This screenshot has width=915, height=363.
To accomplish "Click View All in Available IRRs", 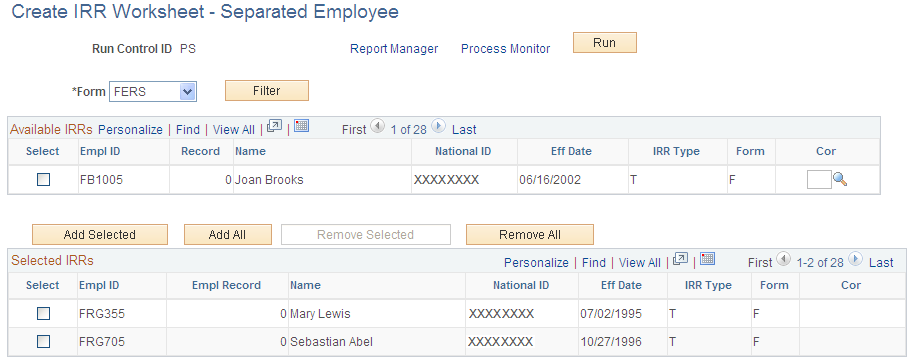I will [x=233, y=130].
